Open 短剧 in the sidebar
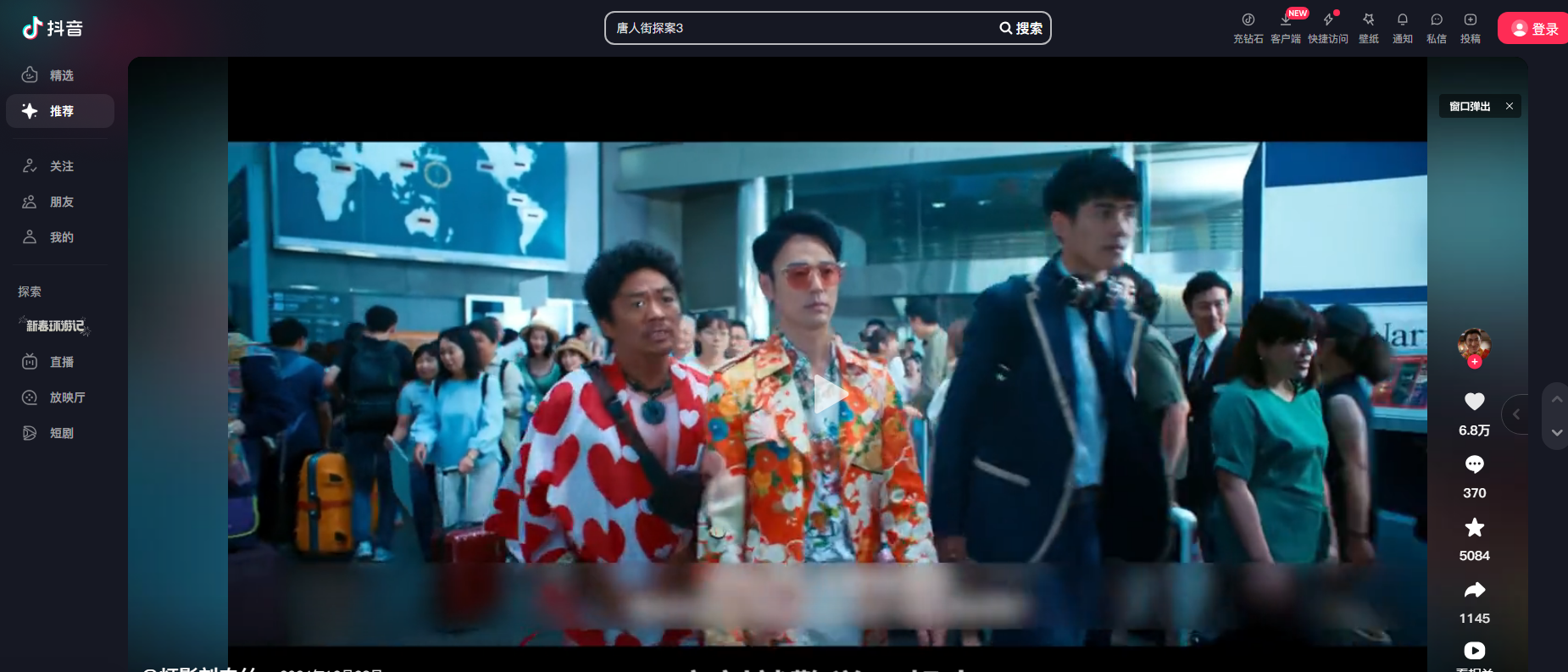 pyautogui.click(x=60, y=433)
